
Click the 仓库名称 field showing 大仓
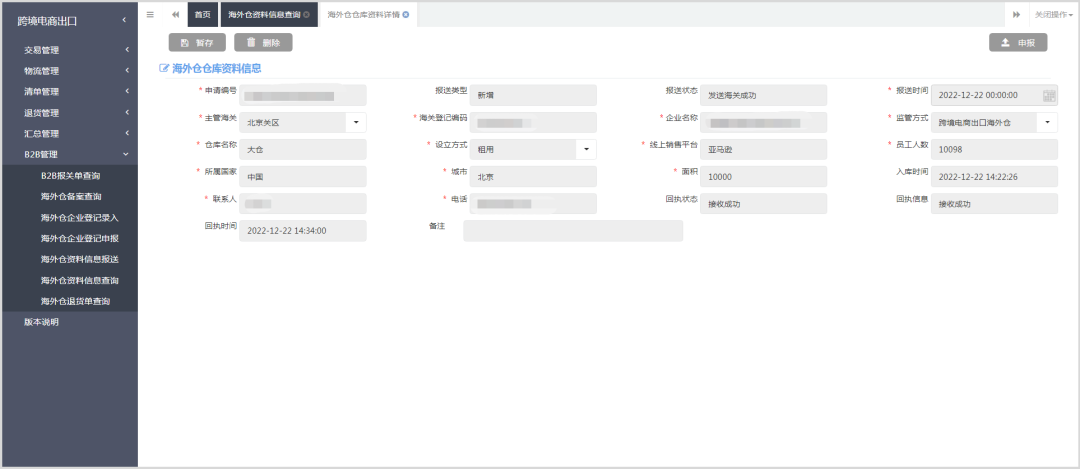302,149
